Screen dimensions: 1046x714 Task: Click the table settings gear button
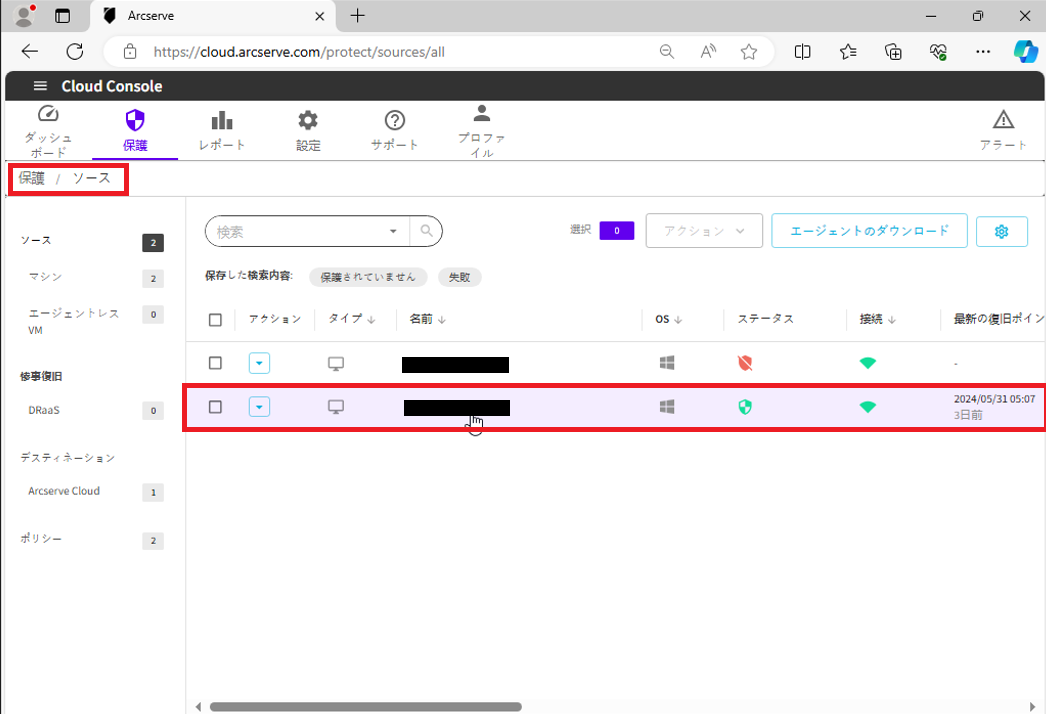1001,231
